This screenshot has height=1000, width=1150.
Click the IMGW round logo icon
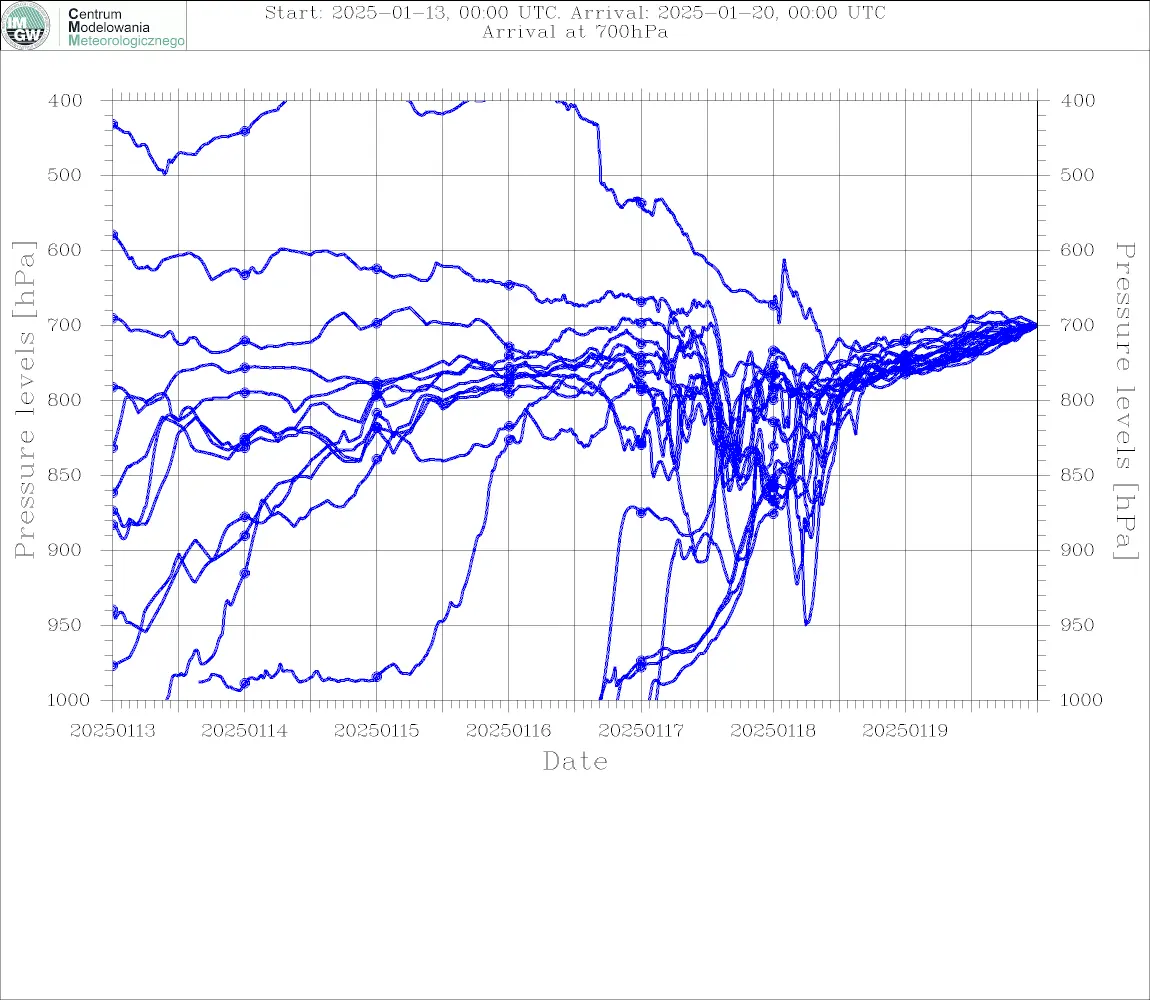(26, 26)
